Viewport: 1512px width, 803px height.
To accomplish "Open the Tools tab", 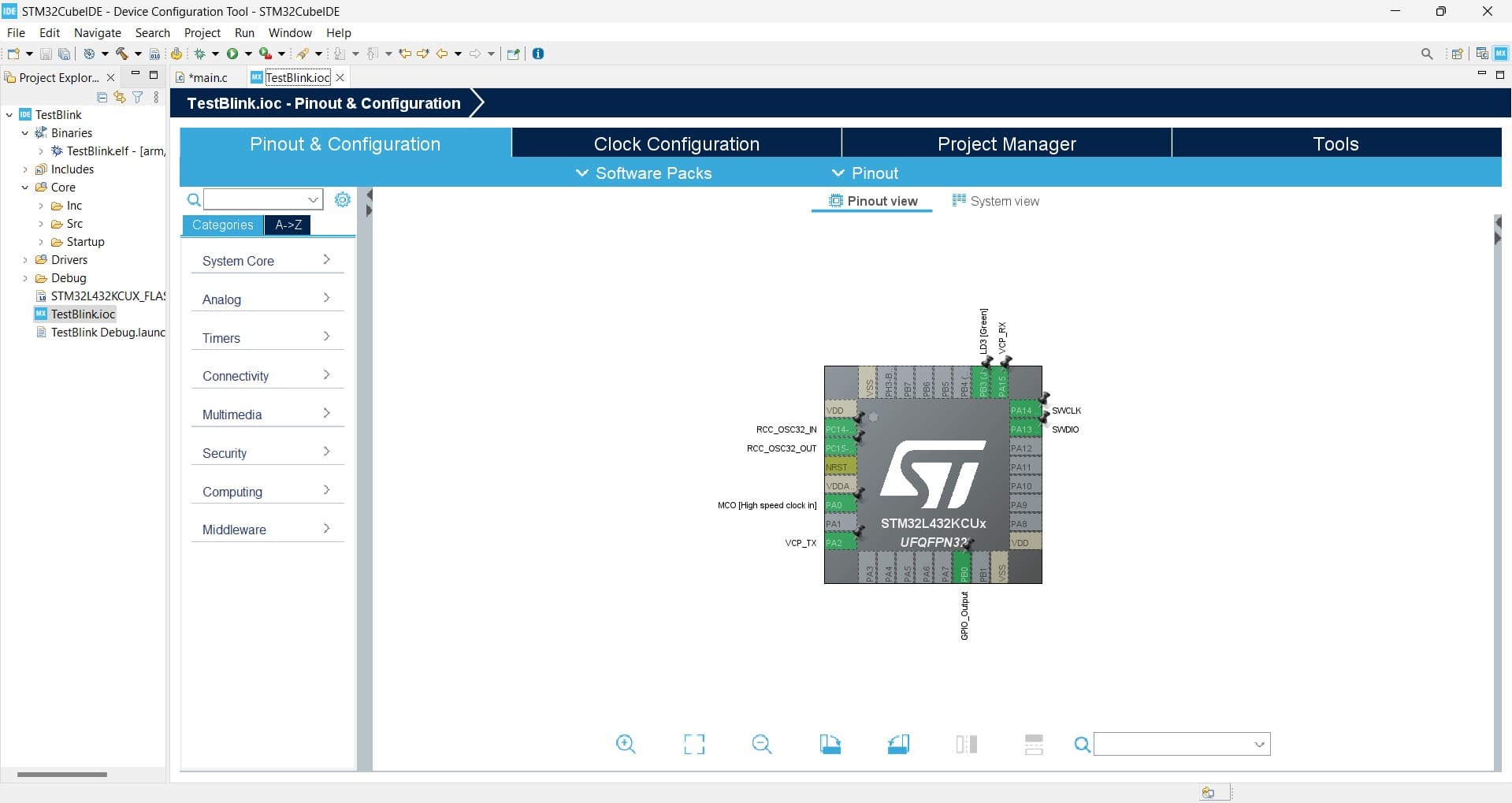I will (1336, 143).
